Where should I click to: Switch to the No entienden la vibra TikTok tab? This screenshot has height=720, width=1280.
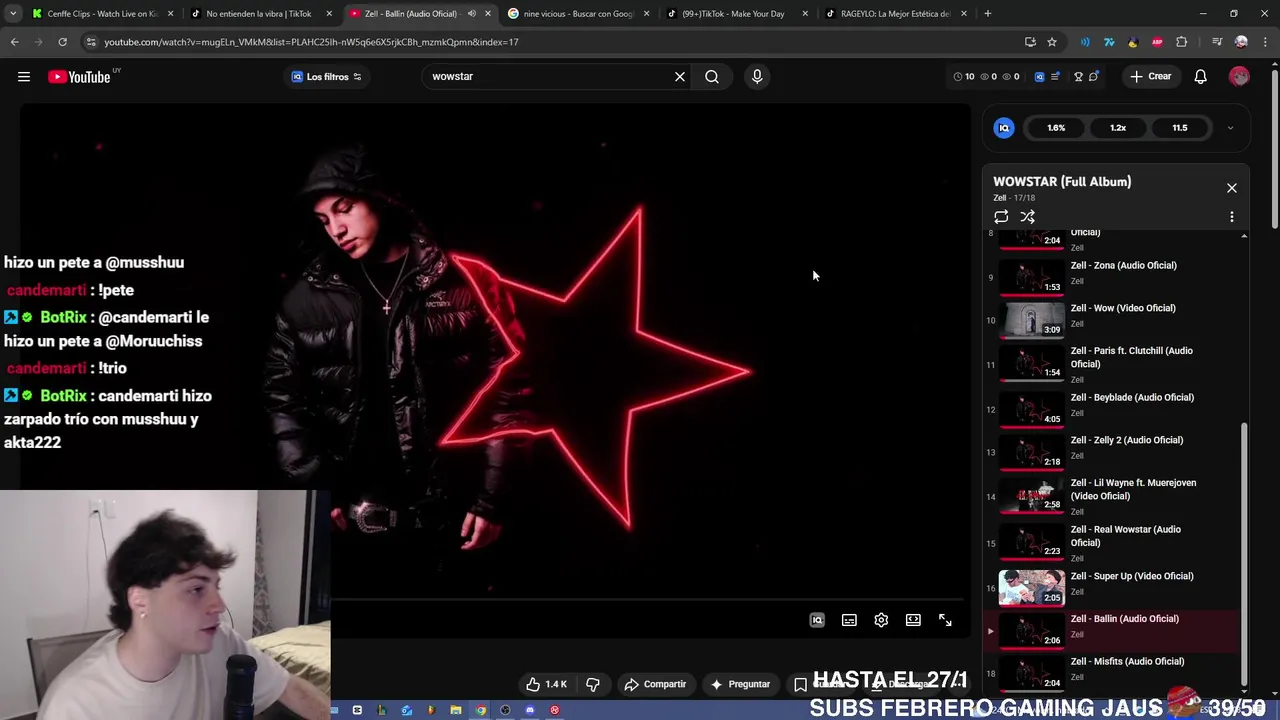(x=258, y=14)
